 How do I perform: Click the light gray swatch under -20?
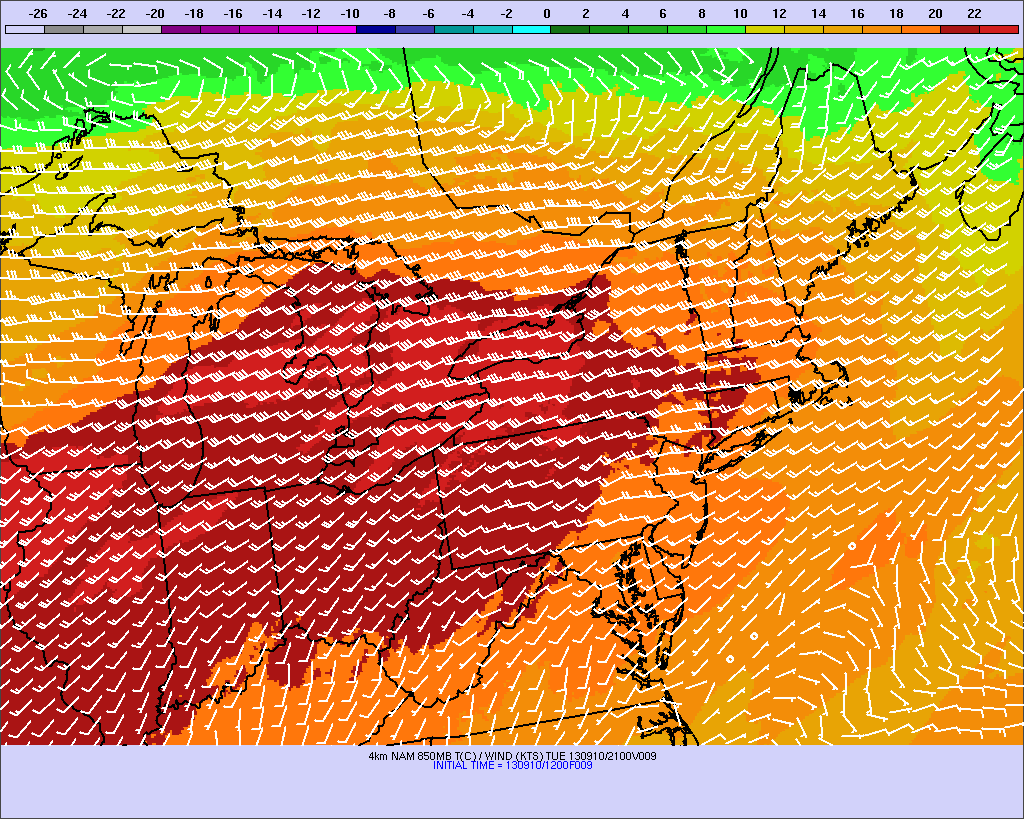click(x=142, y=30)
